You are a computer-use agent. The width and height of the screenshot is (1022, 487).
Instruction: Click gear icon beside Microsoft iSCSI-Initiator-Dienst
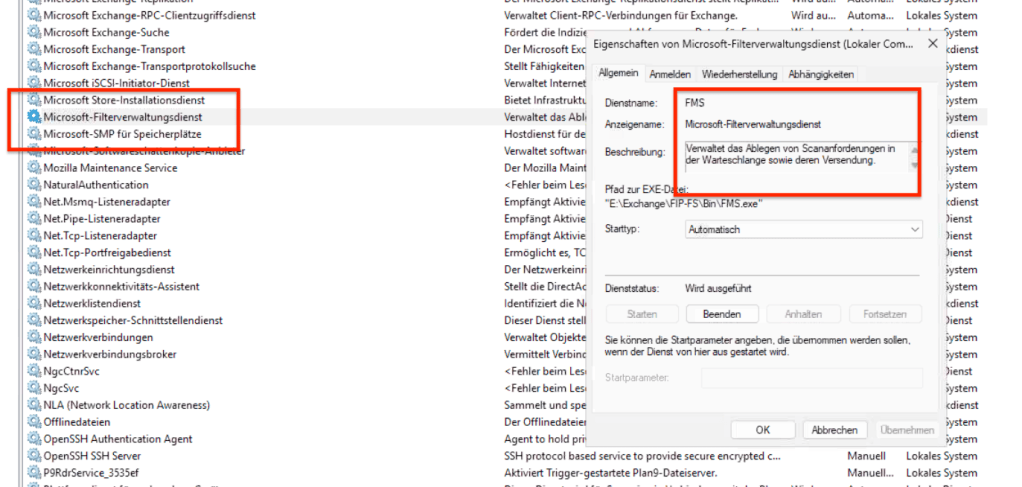pyautogui.click(x=35, y=83)
